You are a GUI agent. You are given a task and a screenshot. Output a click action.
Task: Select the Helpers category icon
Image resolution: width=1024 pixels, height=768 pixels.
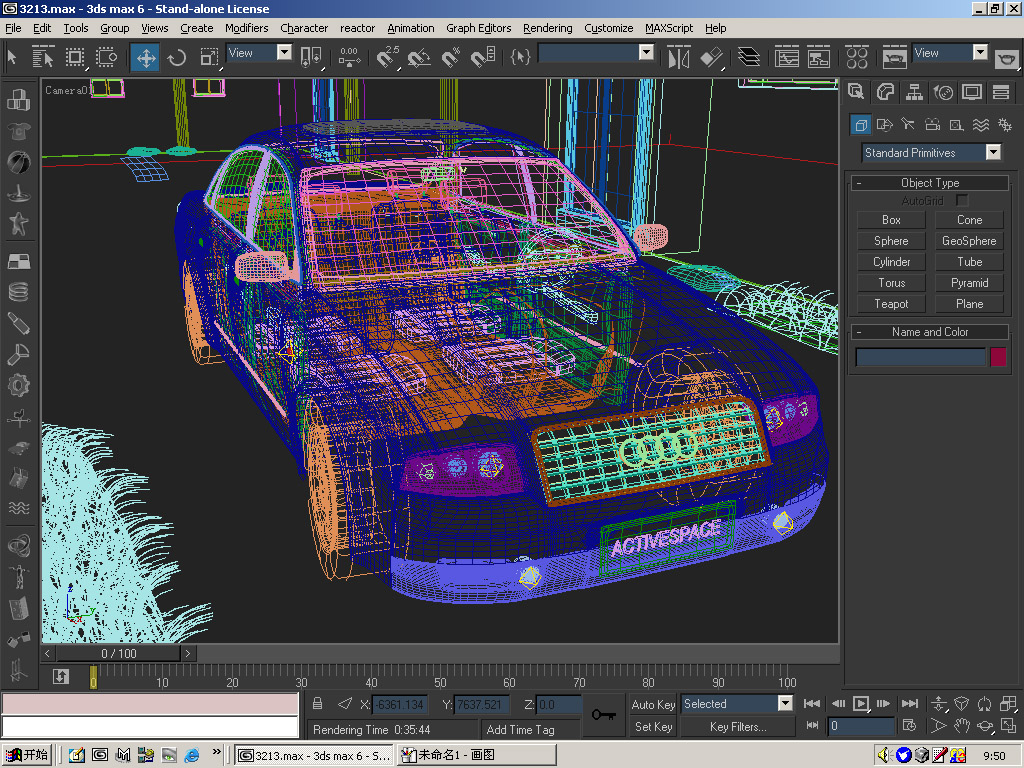(956, 124)
